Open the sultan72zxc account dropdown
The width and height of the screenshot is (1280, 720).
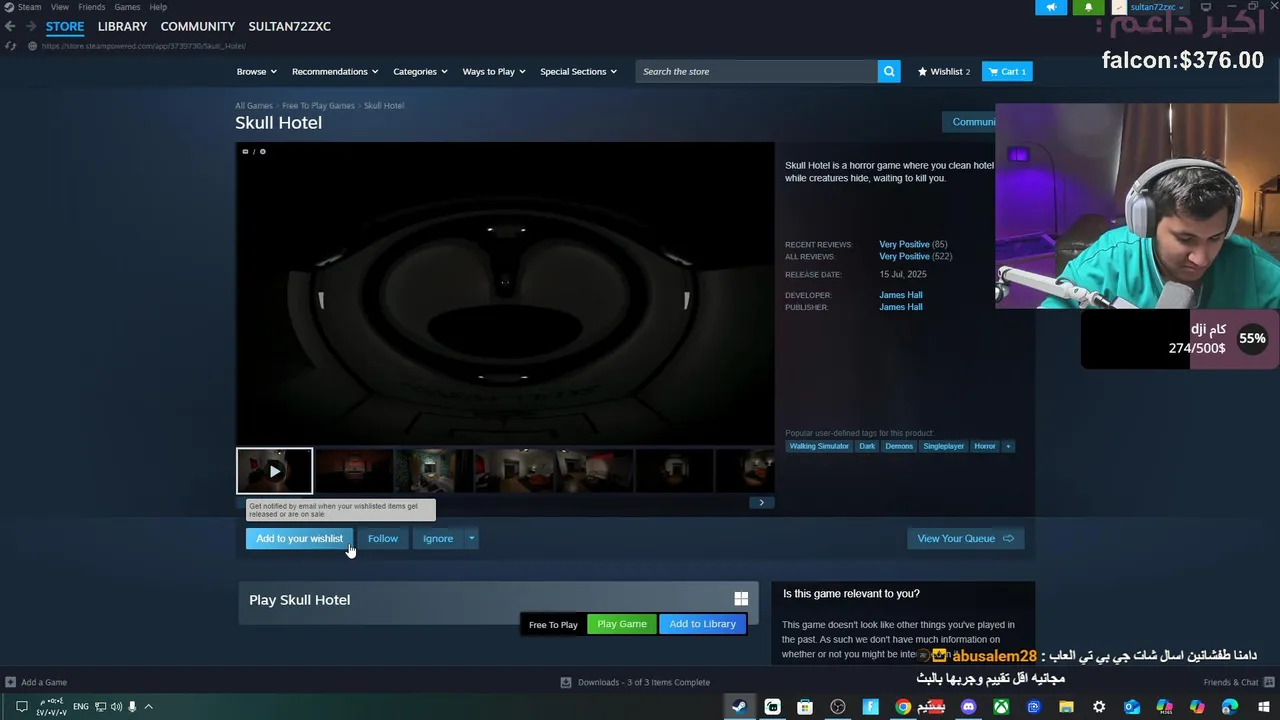point(1157,7)
